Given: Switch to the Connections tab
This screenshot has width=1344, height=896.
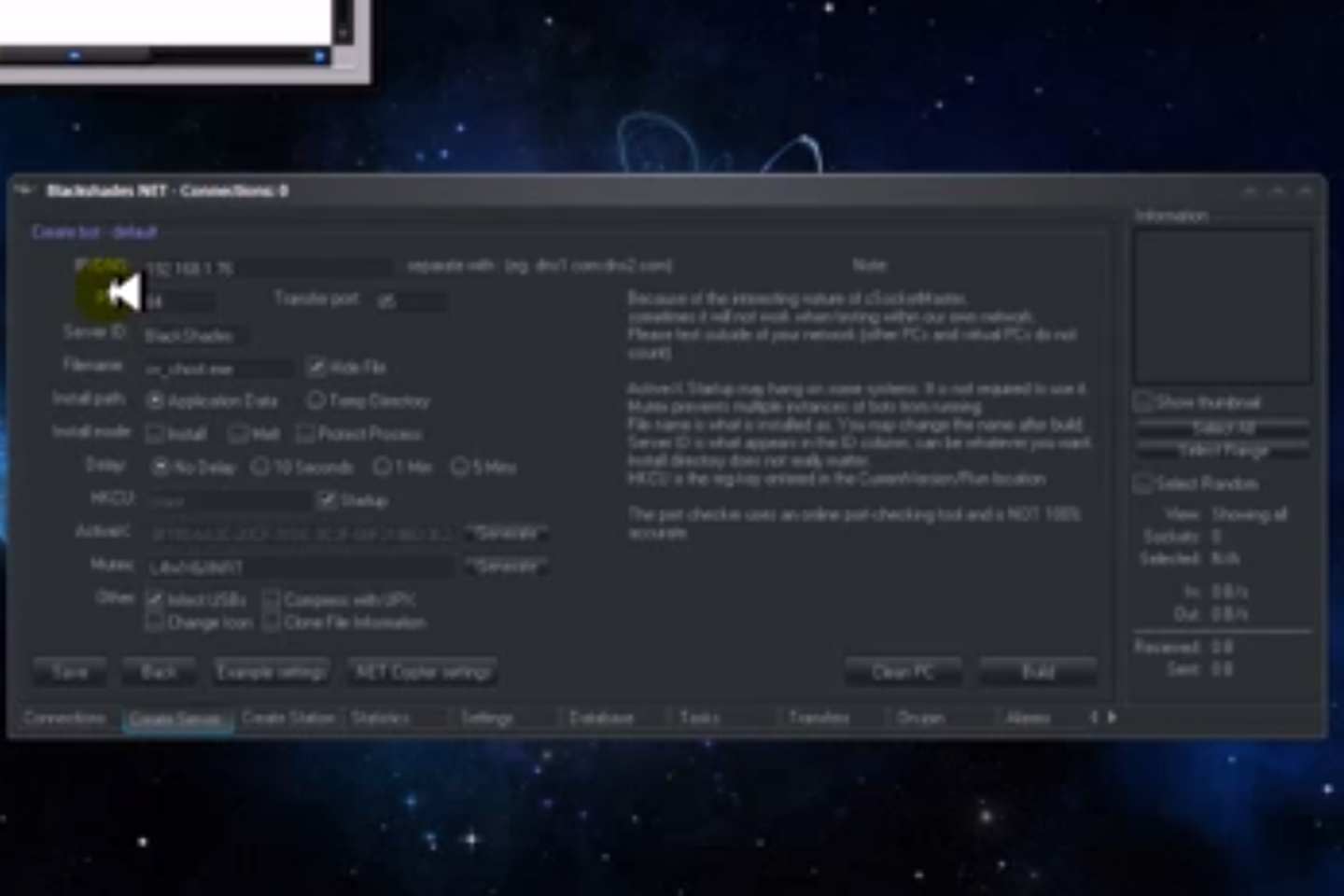Looking at the screenshot, I should tap(64, 718).
